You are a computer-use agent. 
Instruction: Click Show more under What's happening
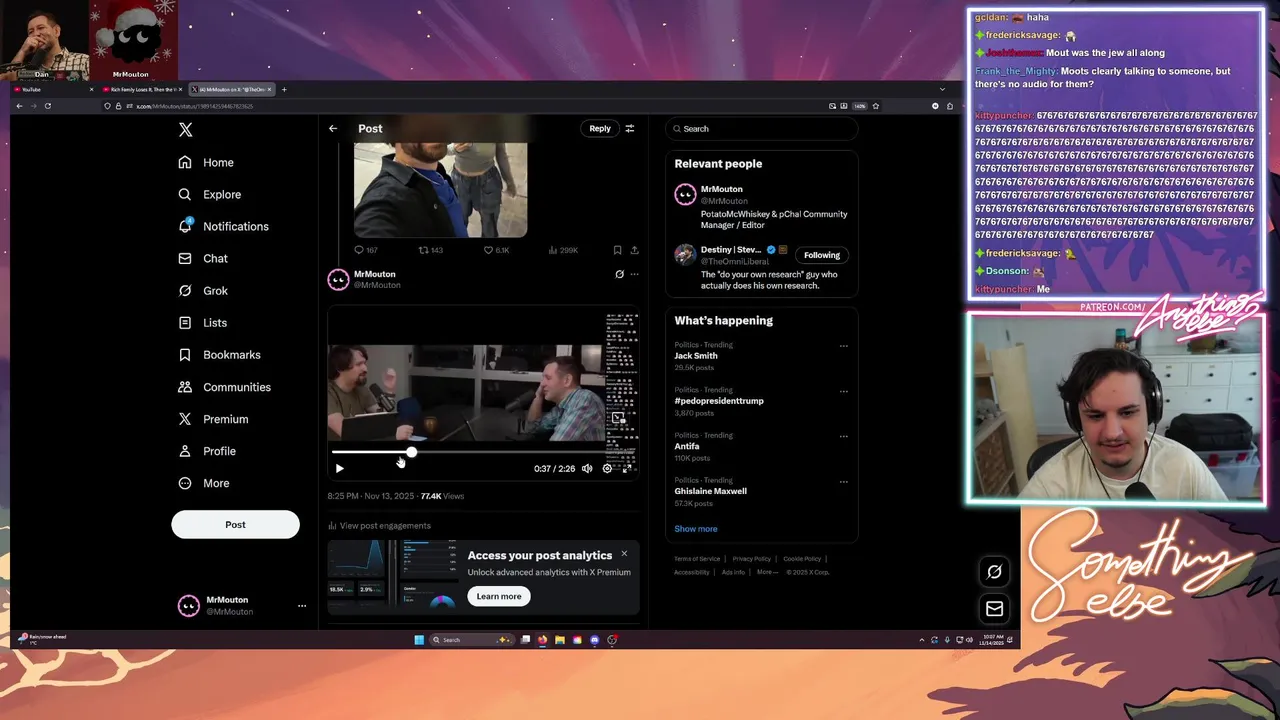[696, 529]
